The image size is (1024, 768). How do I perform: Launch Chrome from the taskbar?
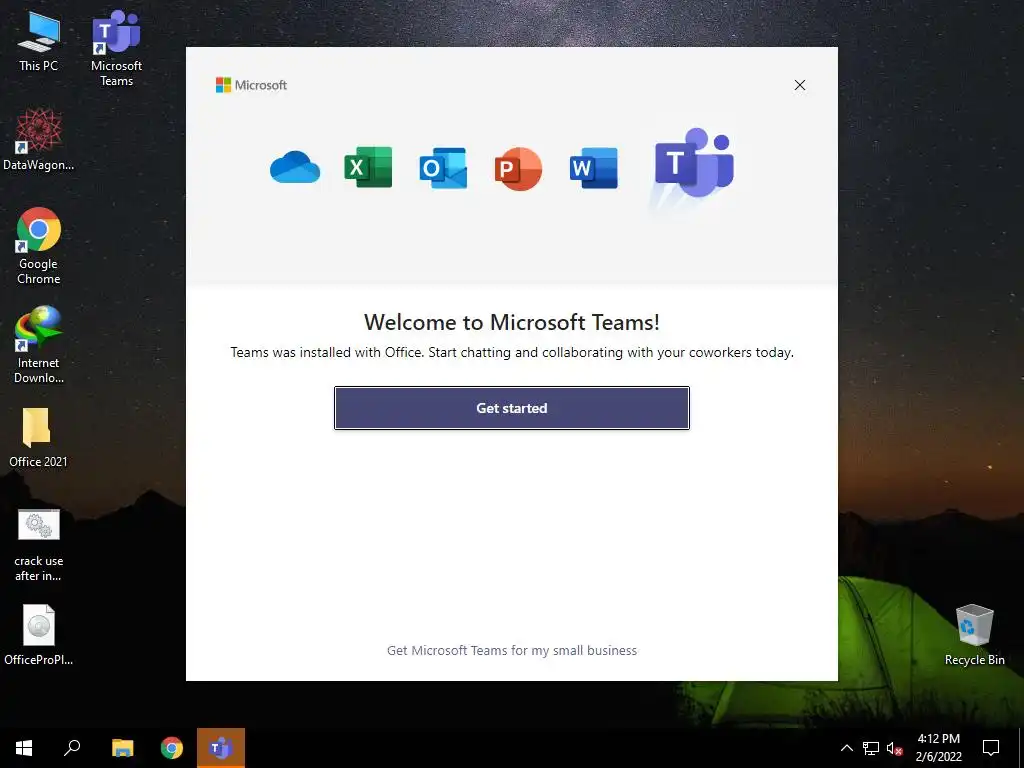pyautogui.click(x=172, y=748)
